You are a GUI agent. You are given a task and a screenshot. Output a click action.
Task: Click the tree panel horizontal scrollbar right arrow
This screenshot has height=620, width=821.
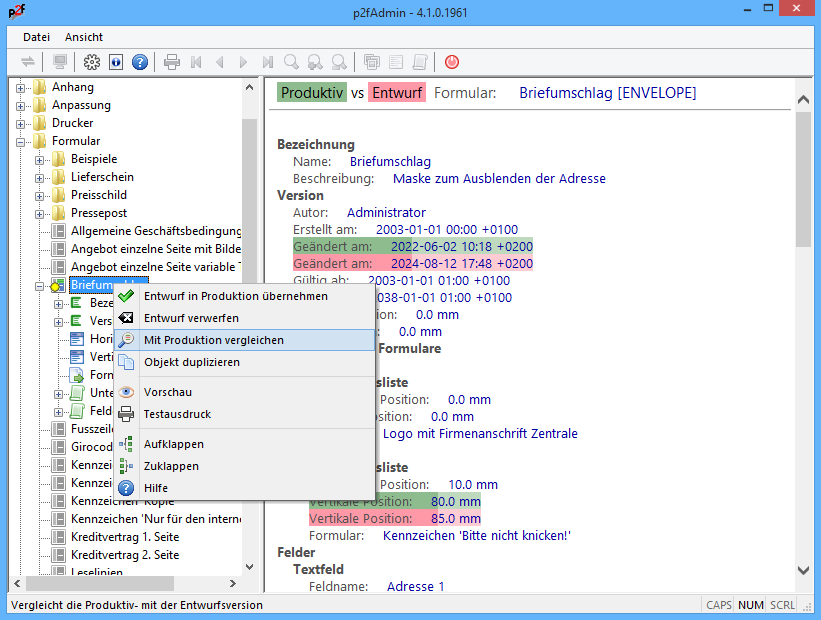pyautogui.click(x=233, y=583)
